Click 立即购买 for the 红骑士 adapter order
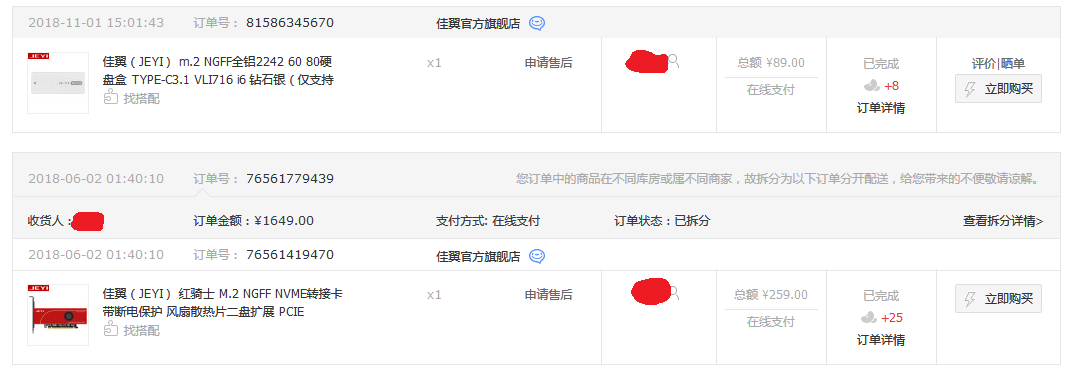This screenshot has height=372, width=1070. 998,299
